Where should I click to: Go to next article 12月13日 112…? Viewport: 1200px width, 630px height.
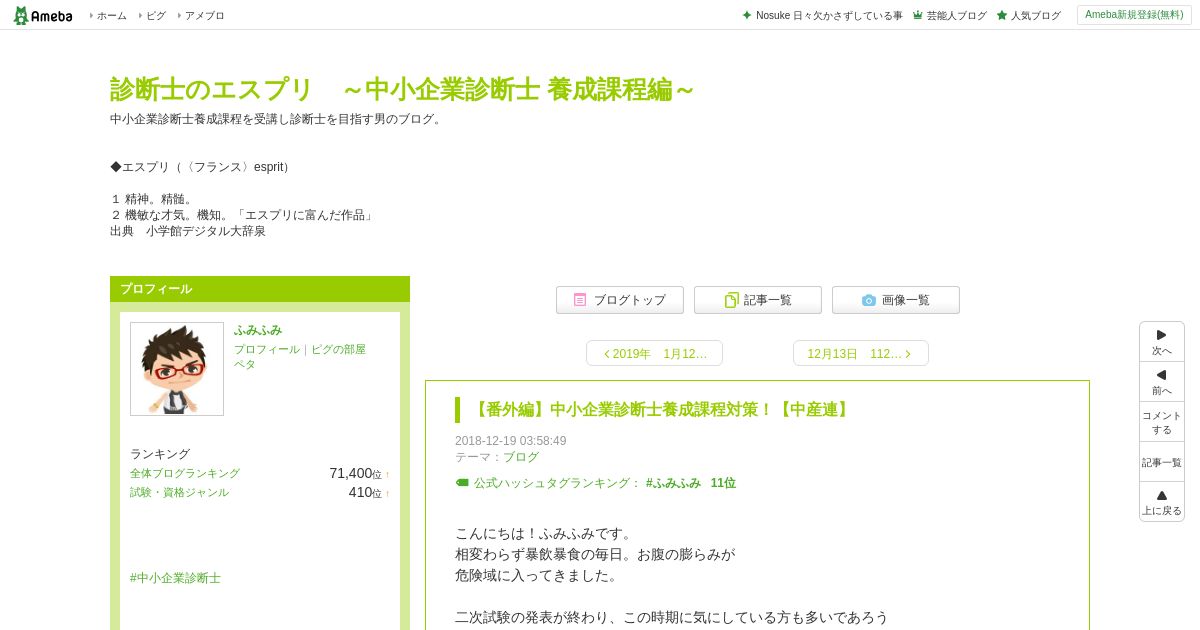861,353
